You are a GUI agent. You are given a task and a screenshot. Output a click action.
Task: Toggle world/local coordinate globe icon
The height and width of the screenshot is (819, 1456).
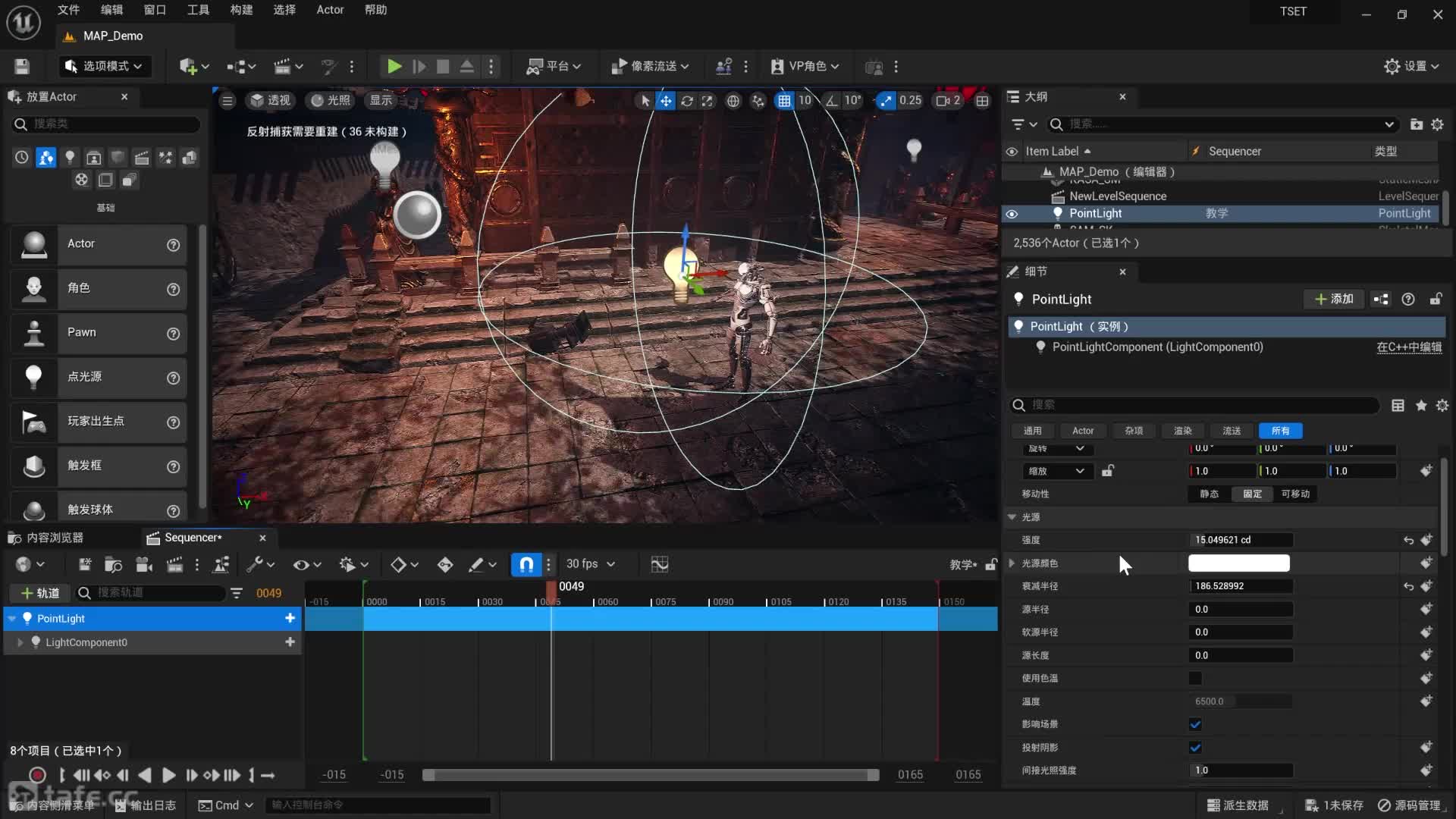coord(733,101)
